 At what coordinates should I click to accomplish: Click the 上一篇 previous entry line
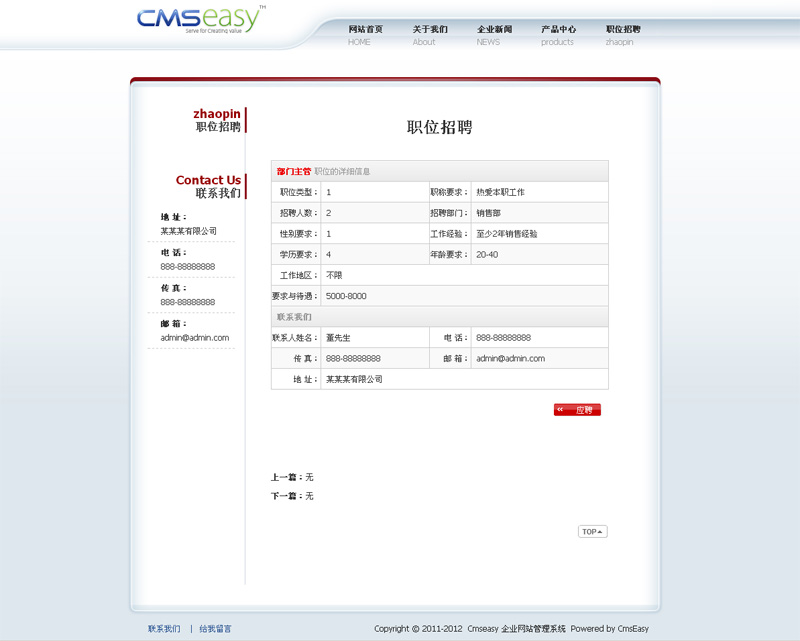(292, 477)
